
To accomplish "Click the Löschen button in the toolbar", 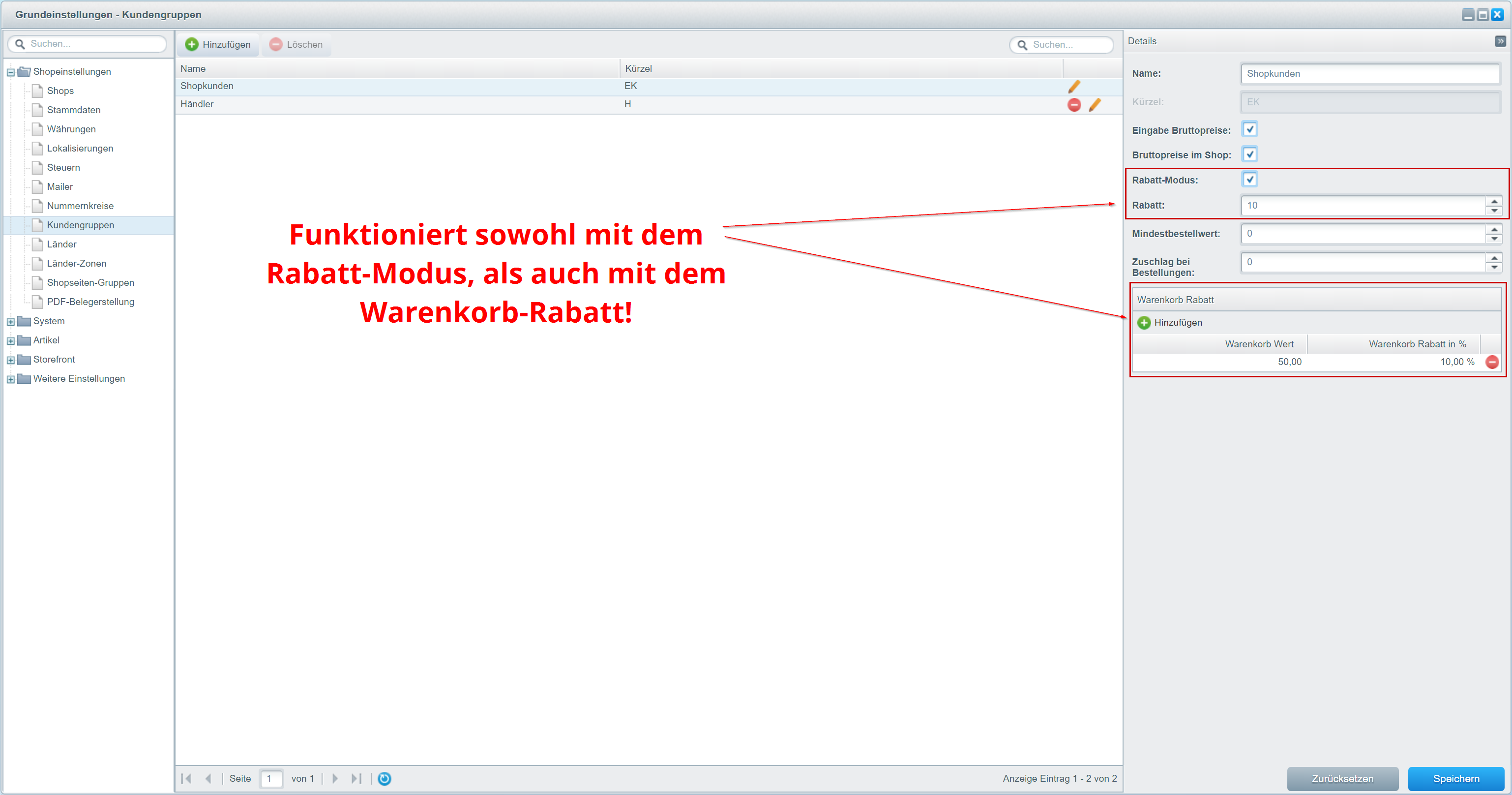I will [x=296, y=45].
